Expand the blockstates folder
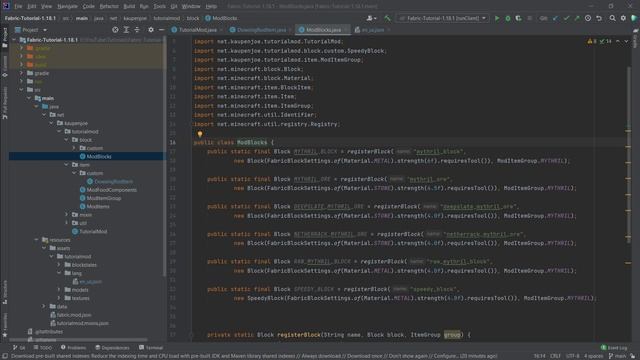Screen dimensions: 640x360 click(59, 265)
